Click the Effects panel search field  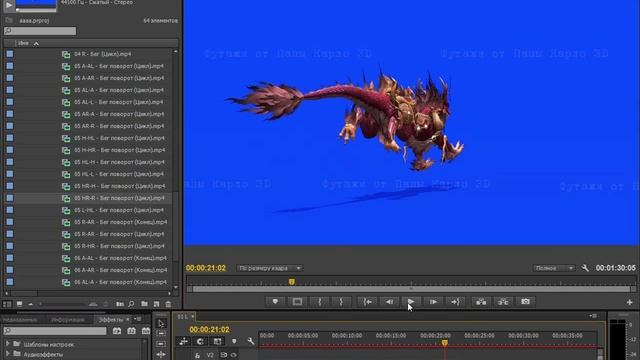click(x=55, y=331)
